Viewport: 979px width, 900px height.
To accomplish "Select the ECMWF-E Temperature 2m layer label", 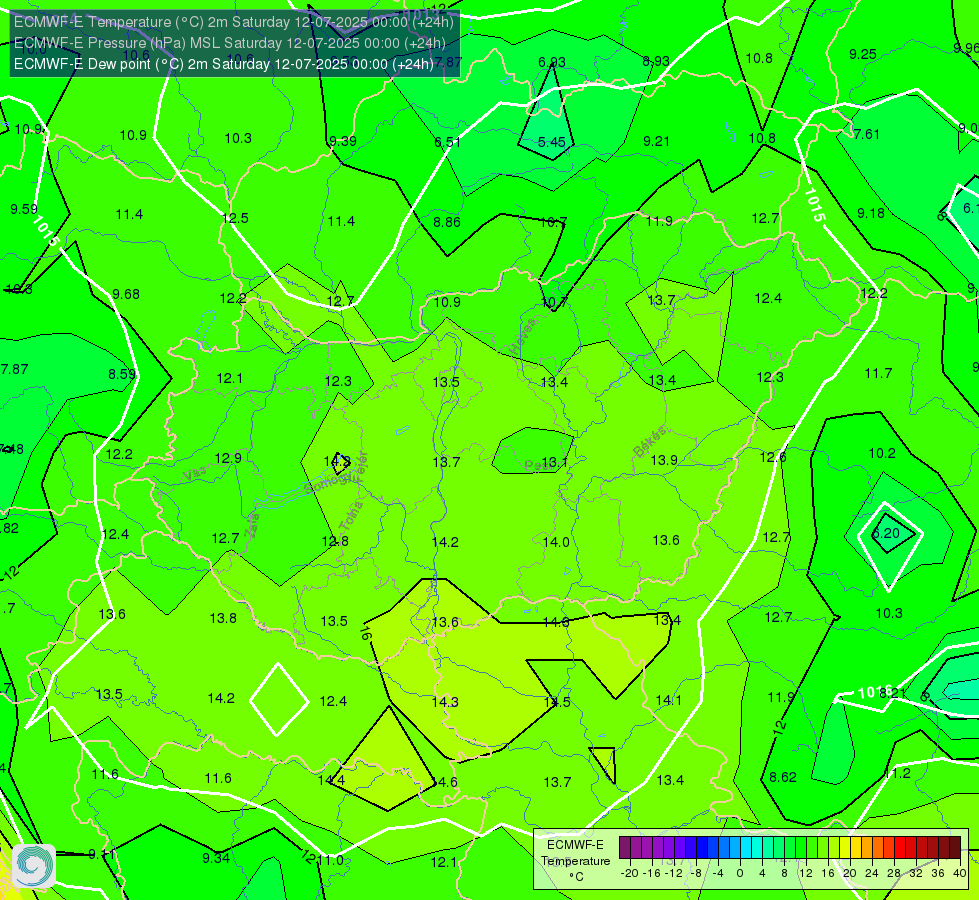I will coord(234,22).
